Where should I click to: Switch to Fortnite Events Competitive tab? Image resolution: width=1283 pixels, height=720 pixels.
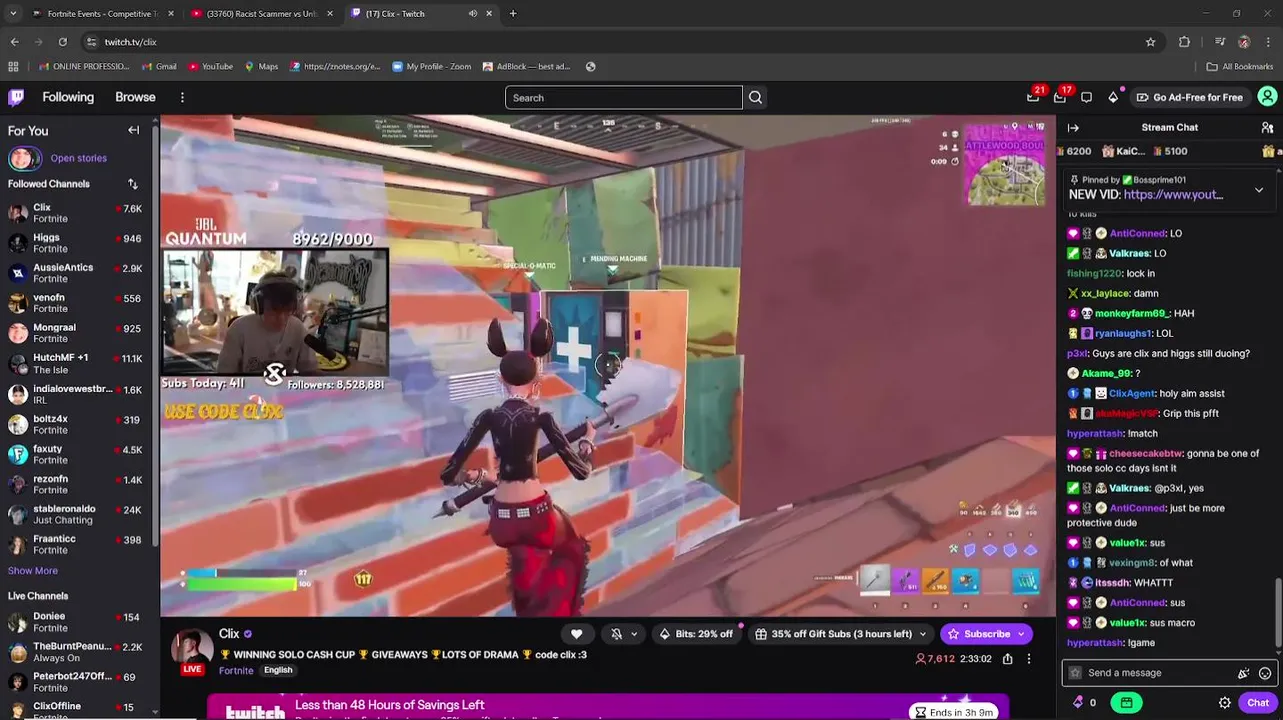coord(100,14)
